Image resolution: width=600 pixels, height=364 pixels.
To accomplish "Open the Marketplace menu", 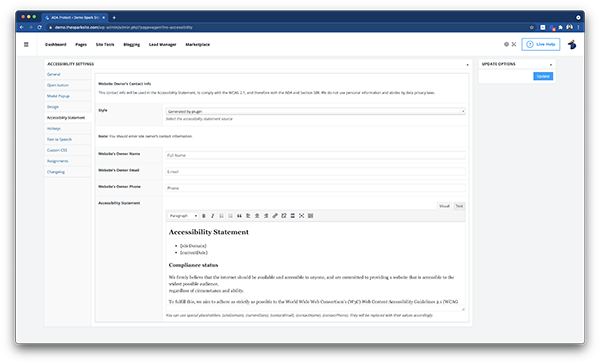I will coord(197,44).
